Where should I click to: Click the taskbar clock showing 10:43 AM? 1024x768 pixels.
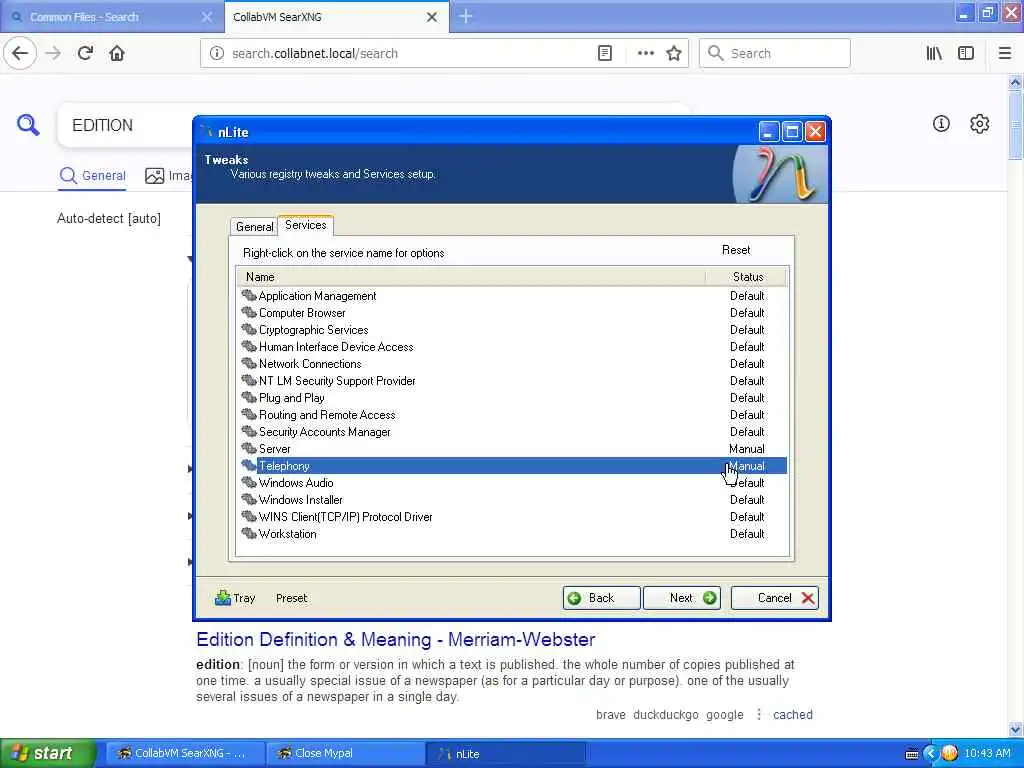click(987, 753)
